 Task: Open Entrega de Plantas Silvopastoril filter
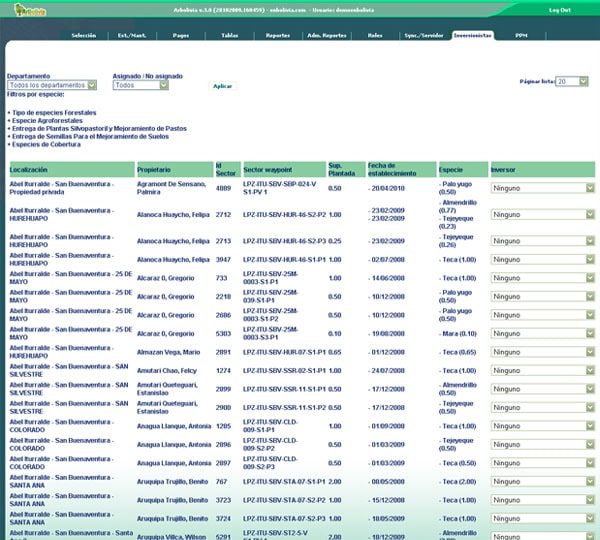tap(99, 129)
